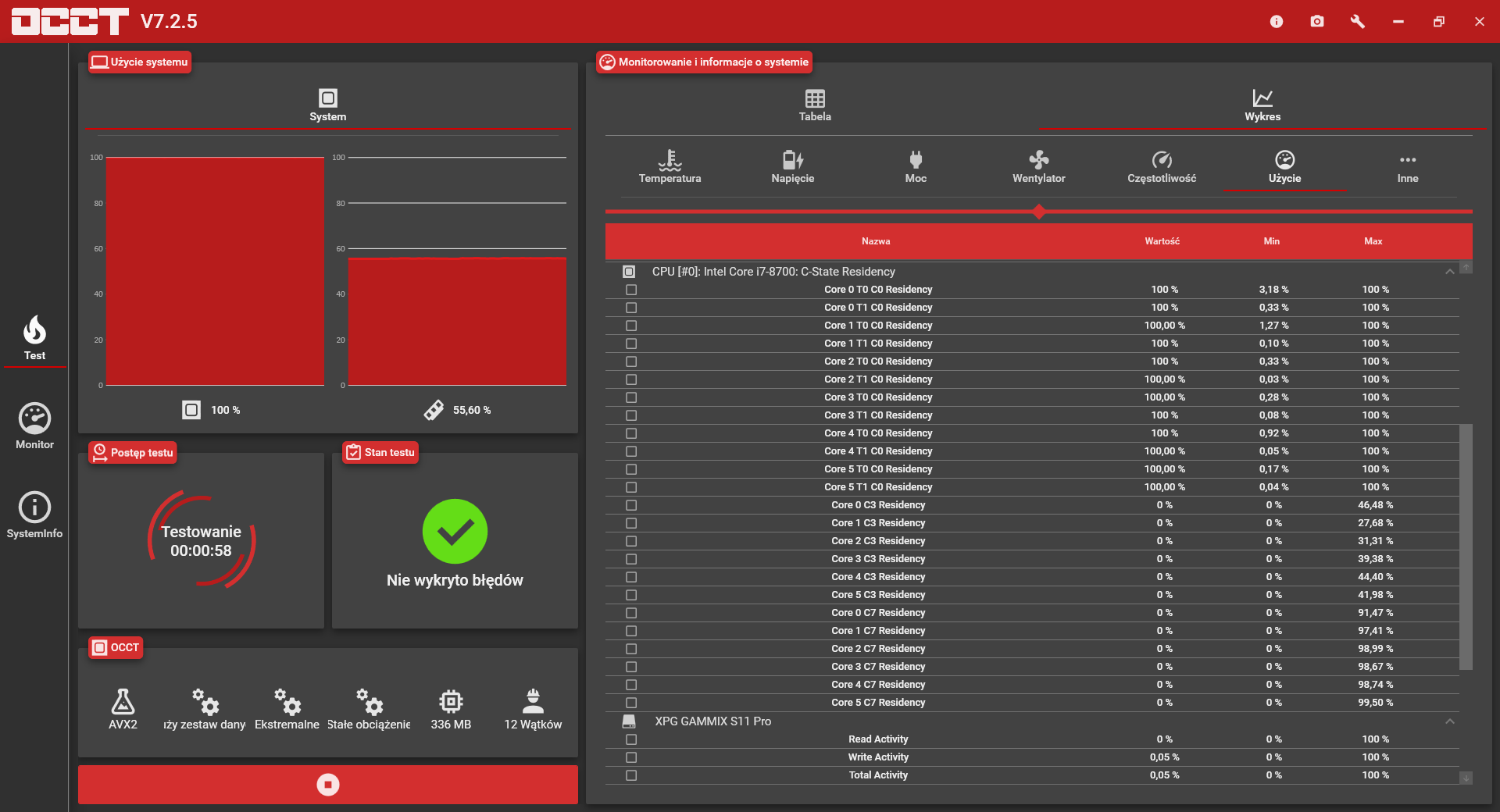1500x812 pixels.
Task: Click the OCCT panel label
Action: [x=116, y=648]
